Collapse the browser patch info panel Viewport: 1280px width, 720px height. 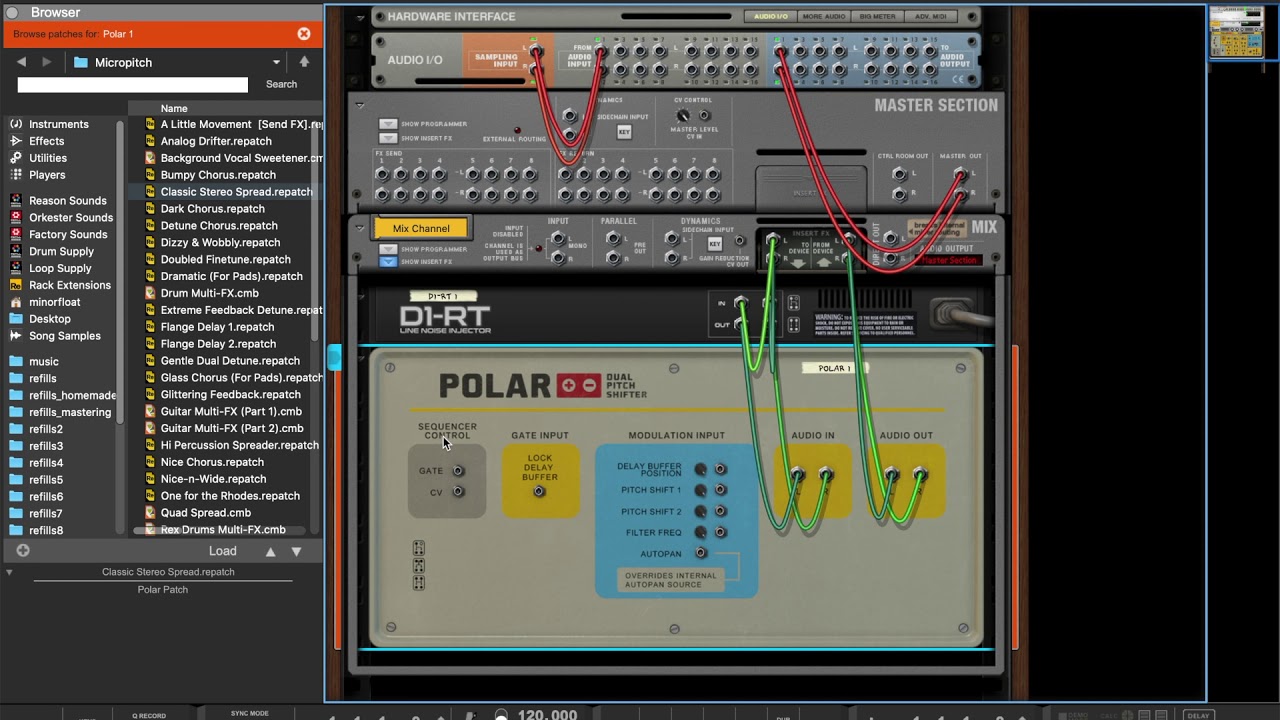click(x=9, y=572)
